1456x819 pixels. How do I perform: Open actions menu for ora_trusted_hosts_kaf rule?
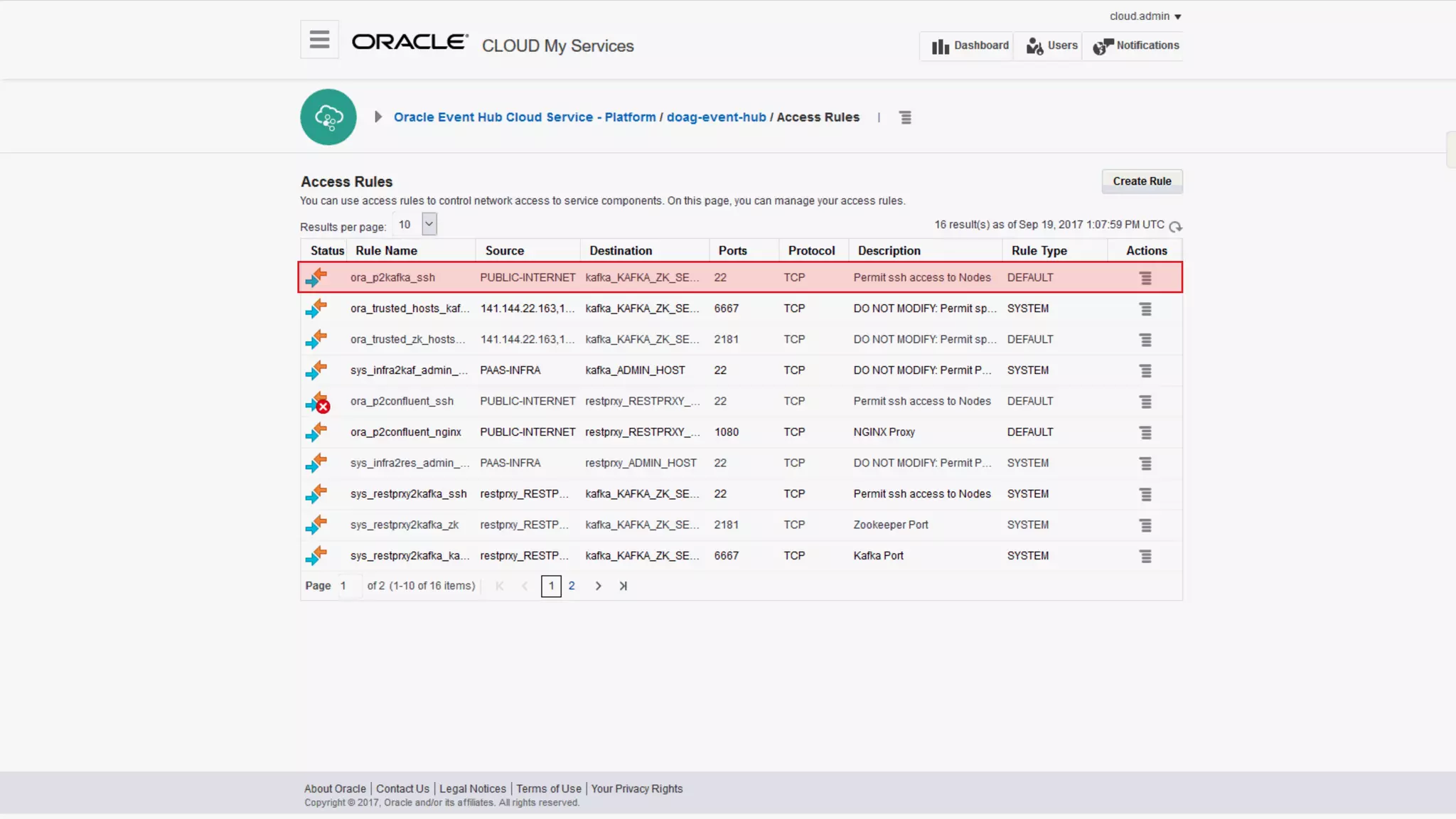click(1145, 309)
